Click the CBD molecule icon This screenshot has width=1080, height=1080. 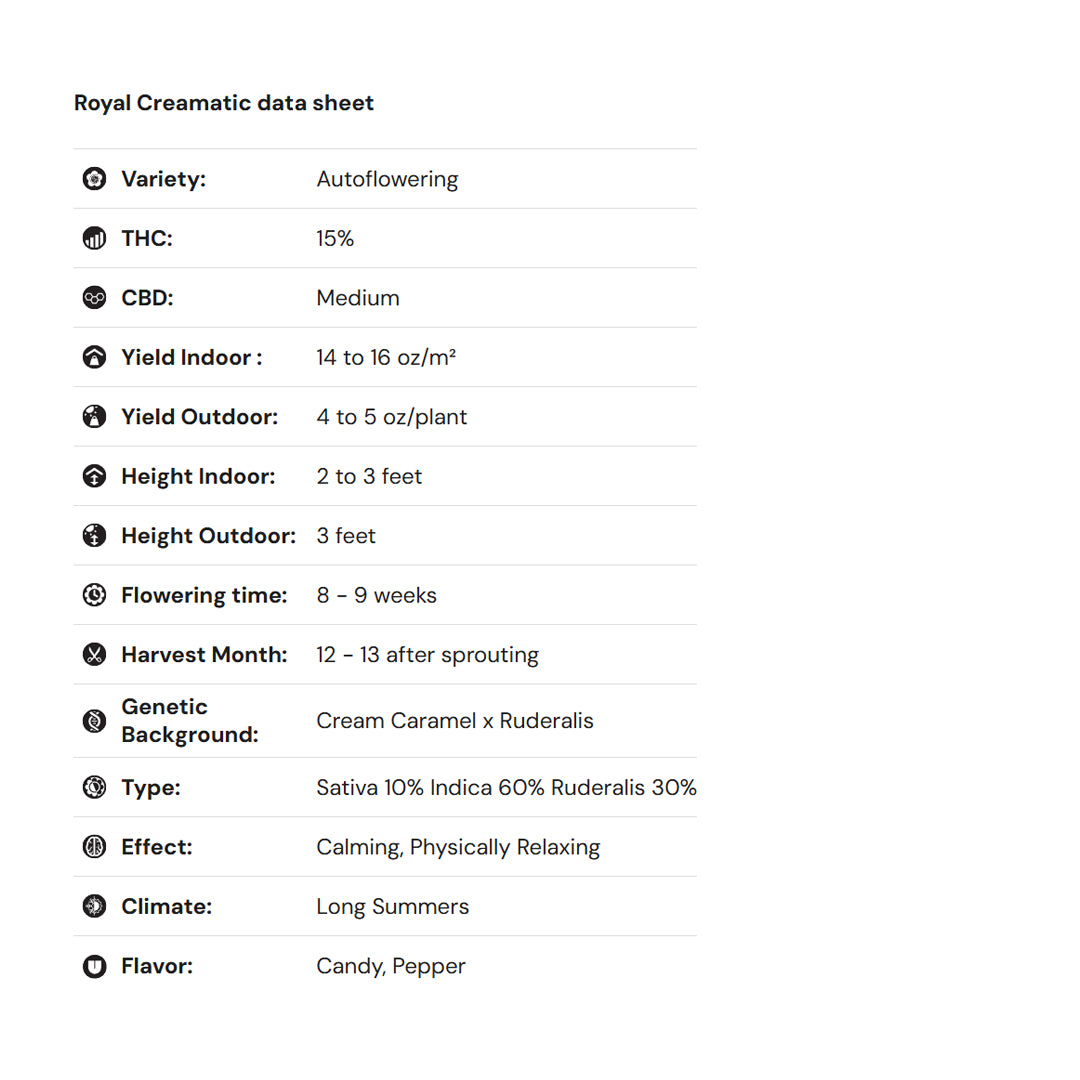94,298
